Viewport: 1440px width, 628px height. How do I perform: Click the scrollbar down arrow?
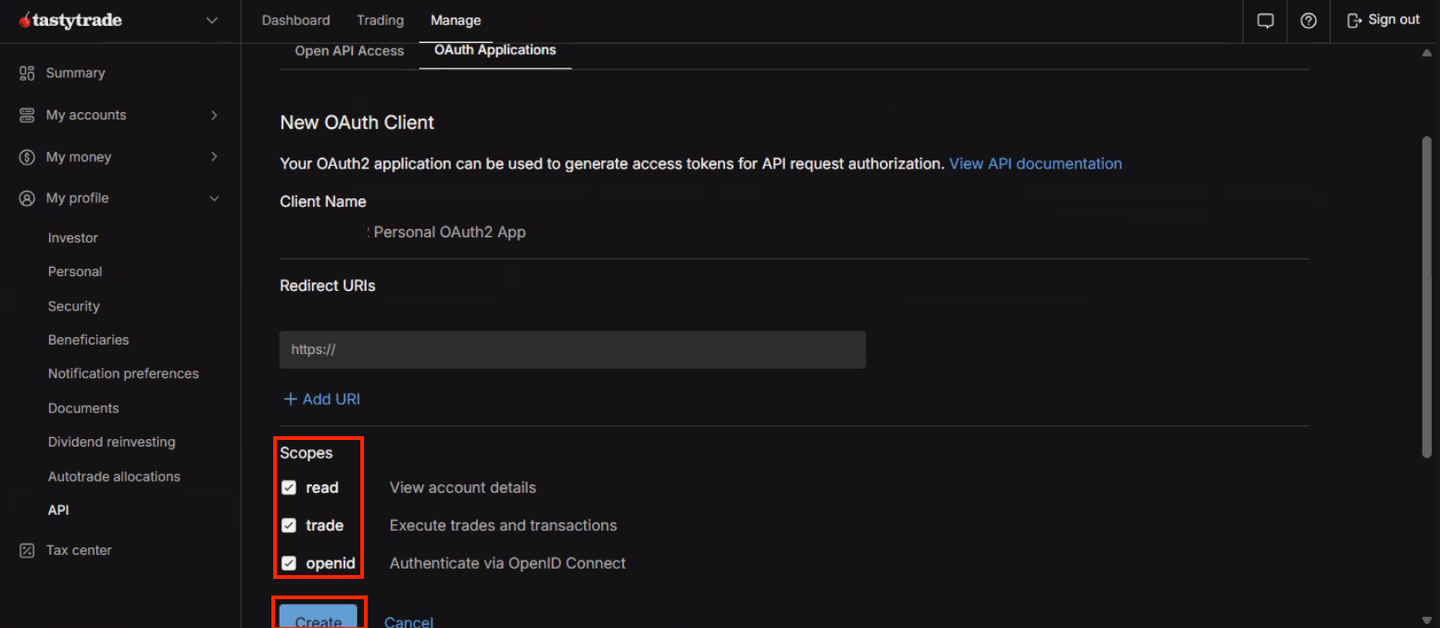tap(1427, 620)
